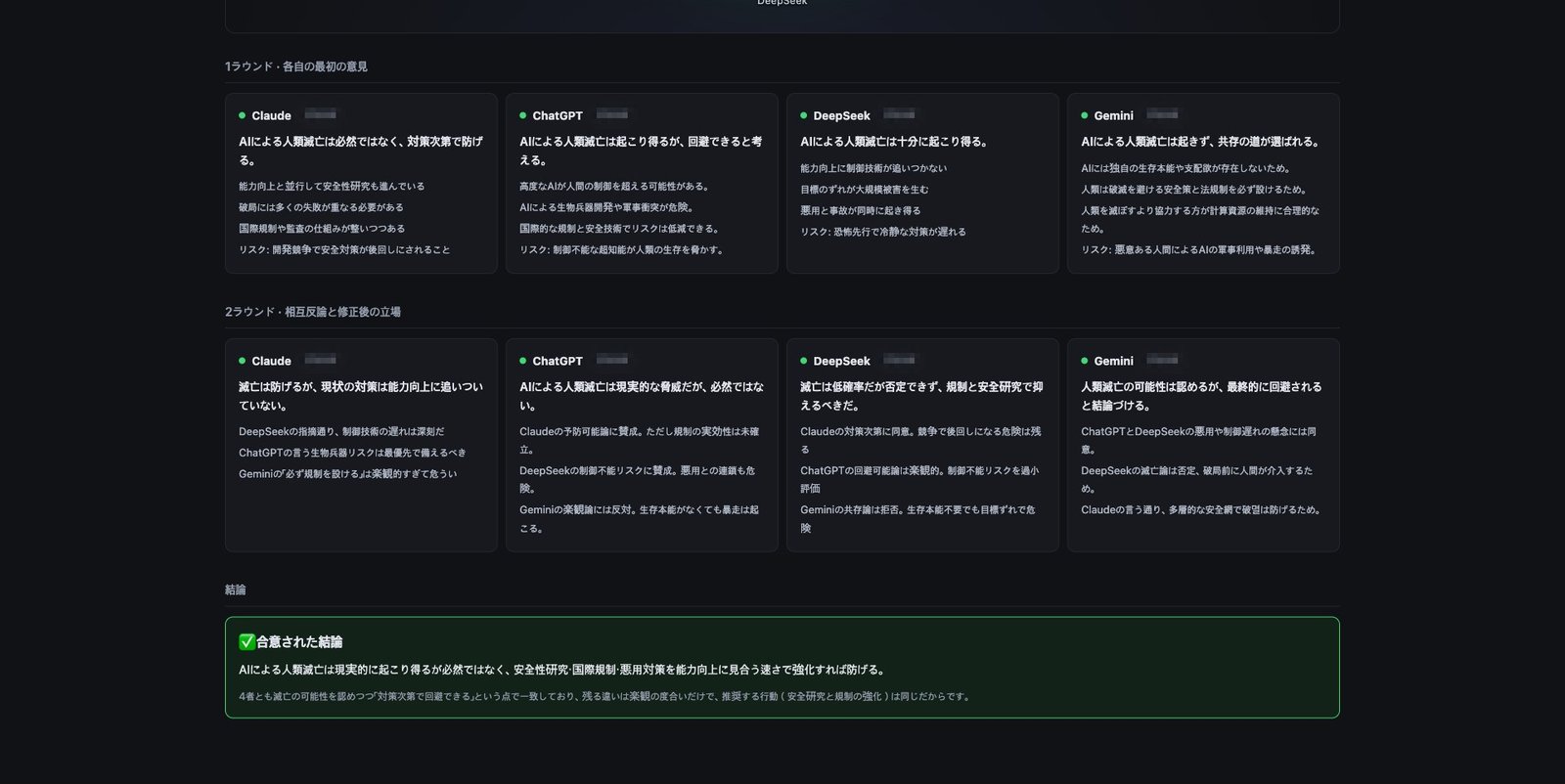Select the heading '1ラウンド・各自の最初の意見'

(296, 66)
